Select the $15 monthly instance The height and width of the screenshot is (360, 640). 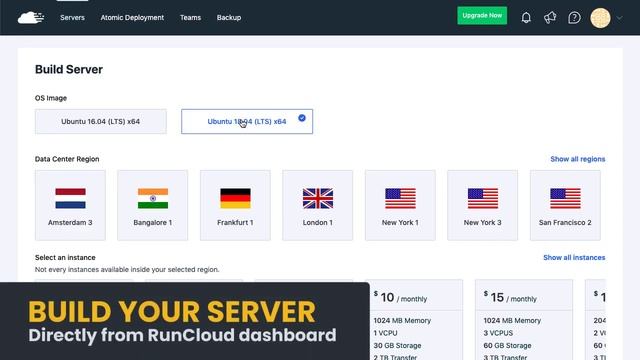tap(524, 320)
